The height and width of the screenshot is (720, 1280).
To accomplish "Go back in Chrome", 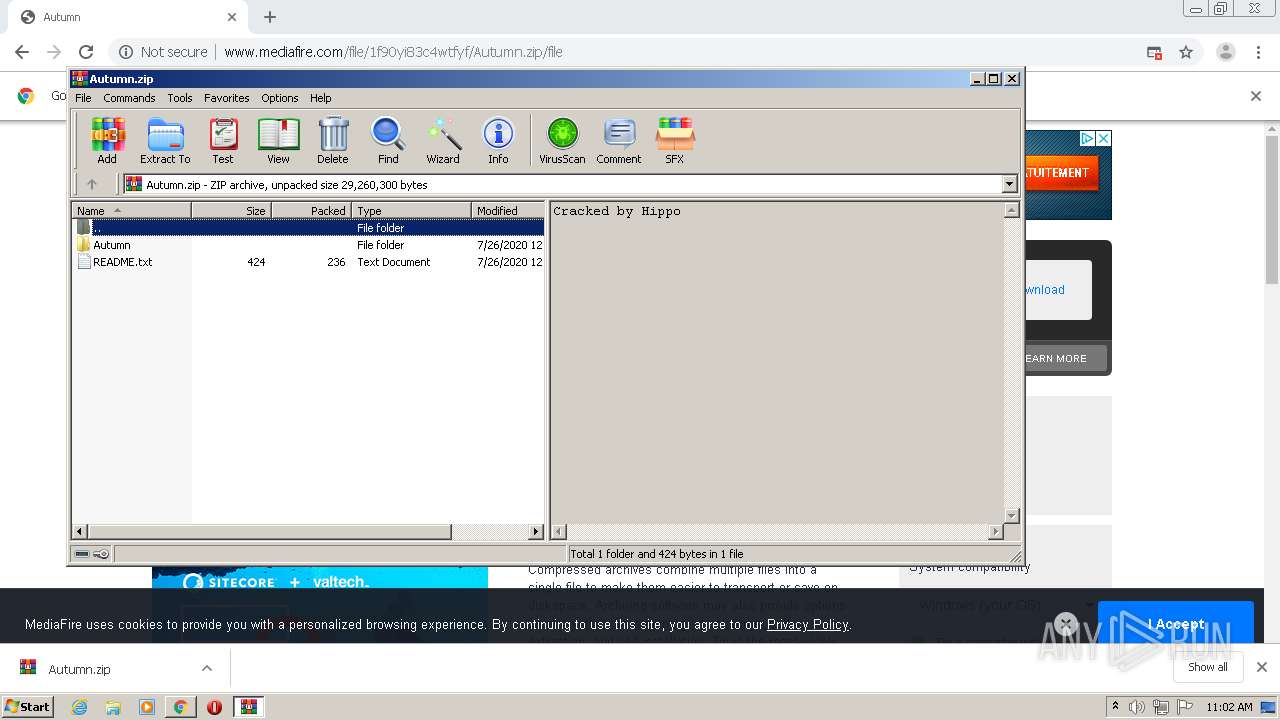I will pos(22,52).
